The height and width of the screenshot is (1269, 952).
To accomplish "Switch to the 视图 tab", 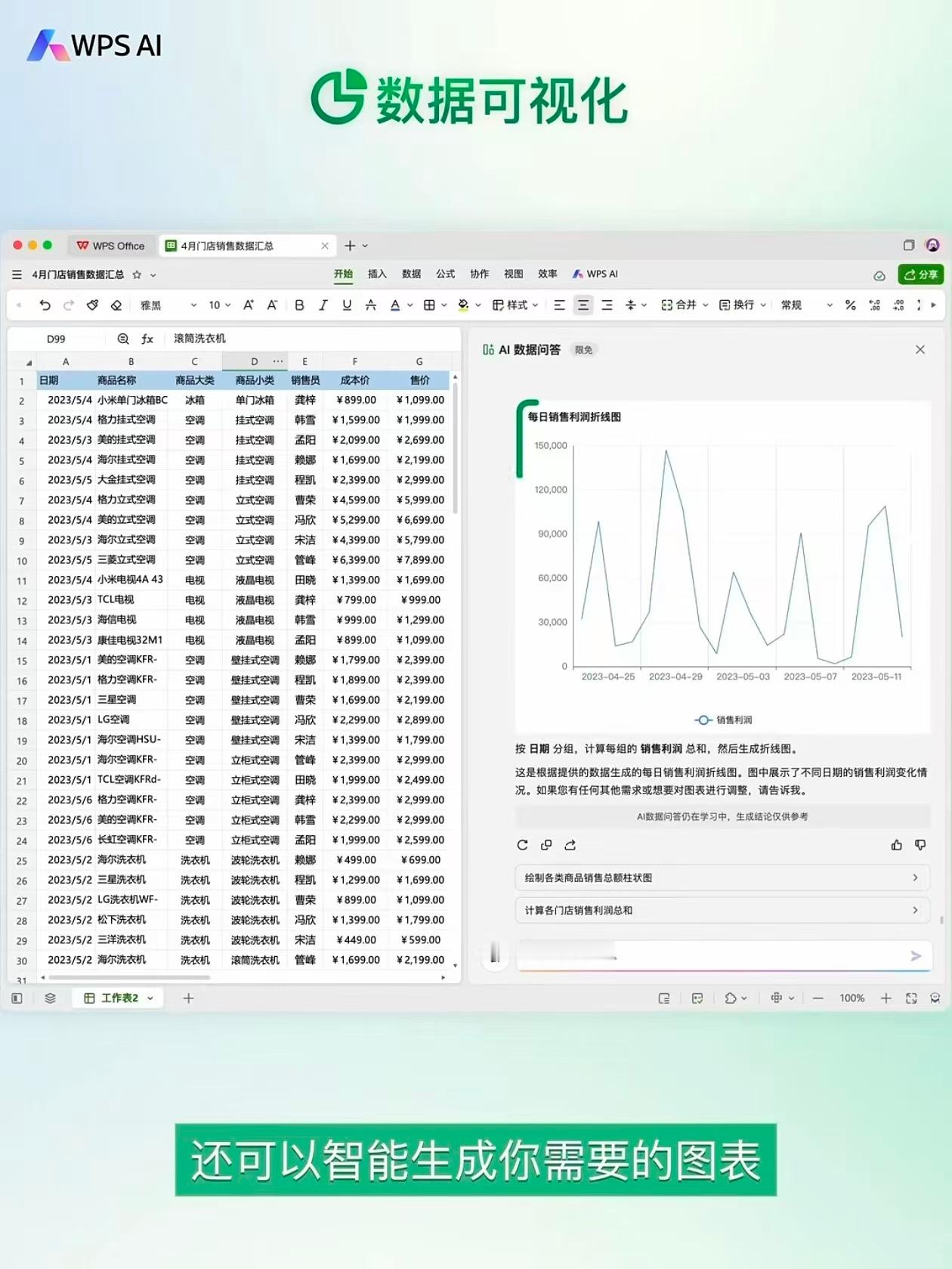I will pyautogui.click(x=514, y=274).
